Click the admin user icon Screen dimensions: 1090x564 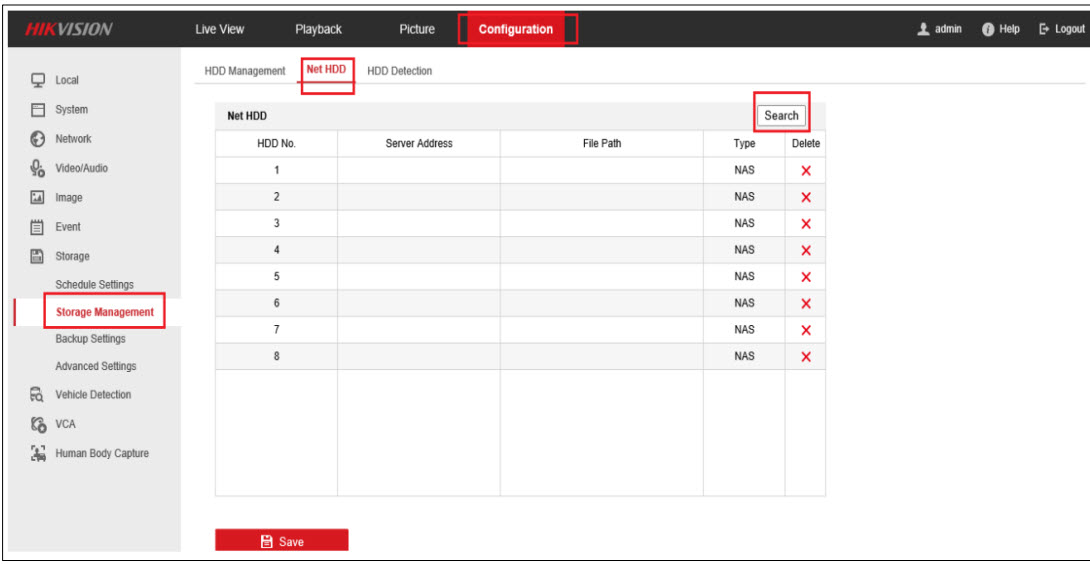[924, 29]
